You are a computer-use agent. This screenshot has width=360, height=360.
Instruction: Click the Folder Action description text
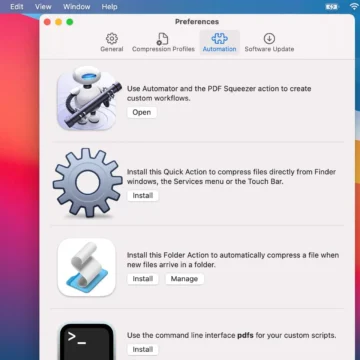point(233,260)
